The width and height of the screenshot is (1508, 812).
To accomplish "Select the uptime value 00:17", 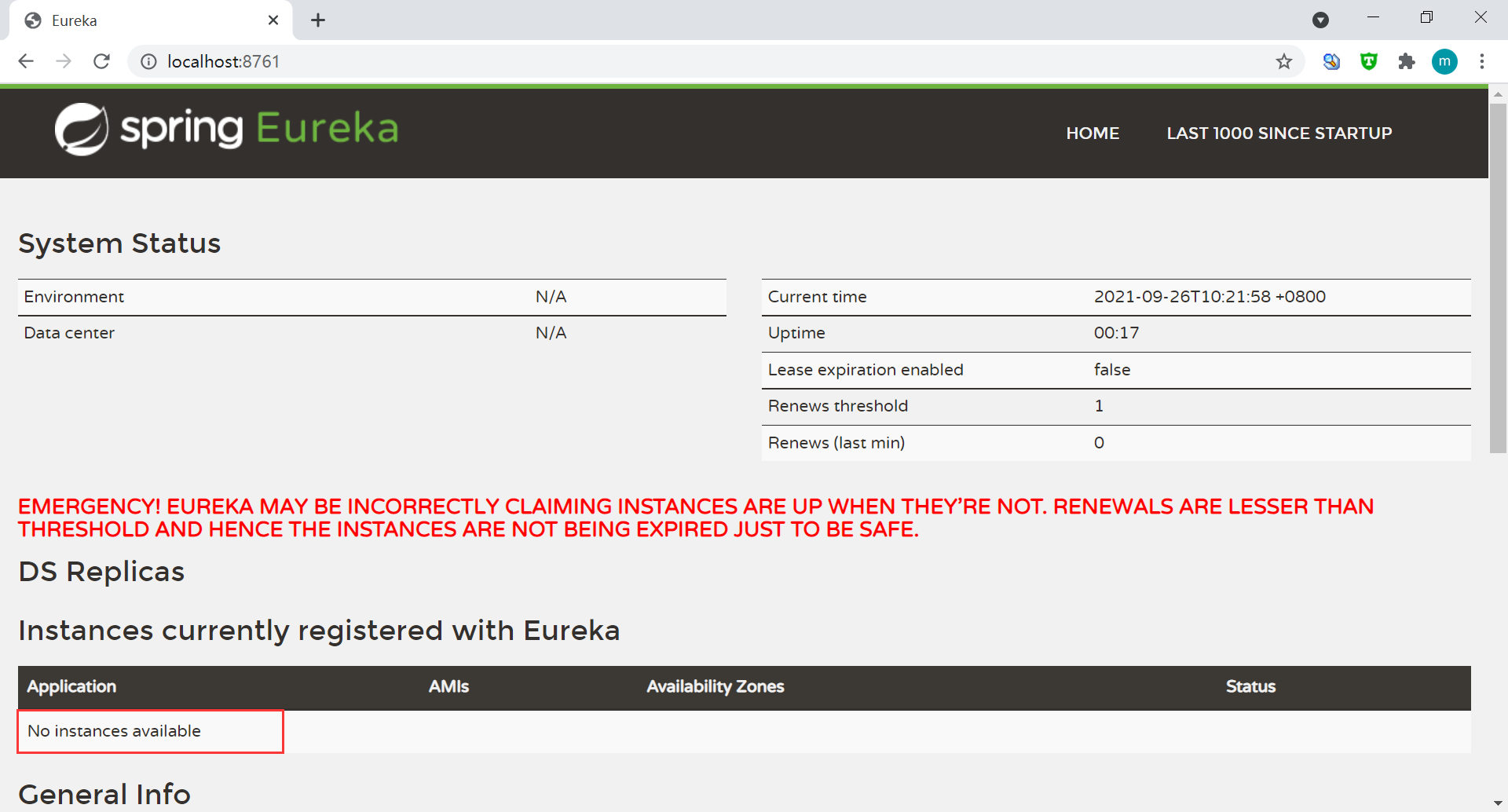I will [x=1116, y=333].
